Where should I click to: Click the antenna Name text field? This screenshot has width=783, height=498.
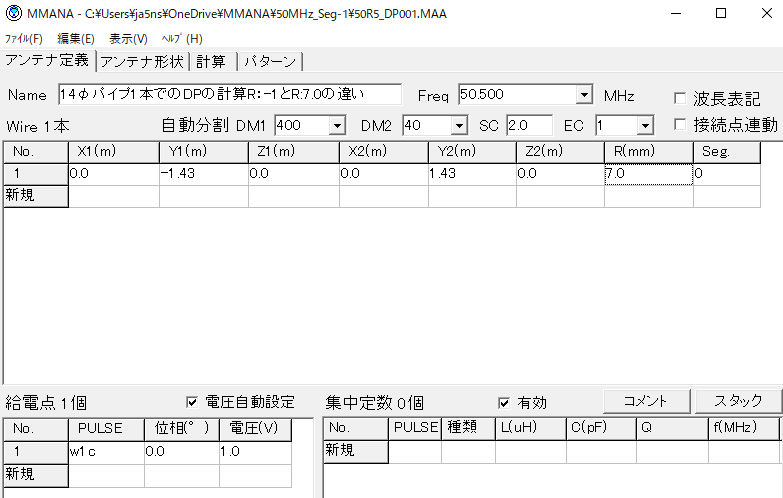click(x=229, y=95)
